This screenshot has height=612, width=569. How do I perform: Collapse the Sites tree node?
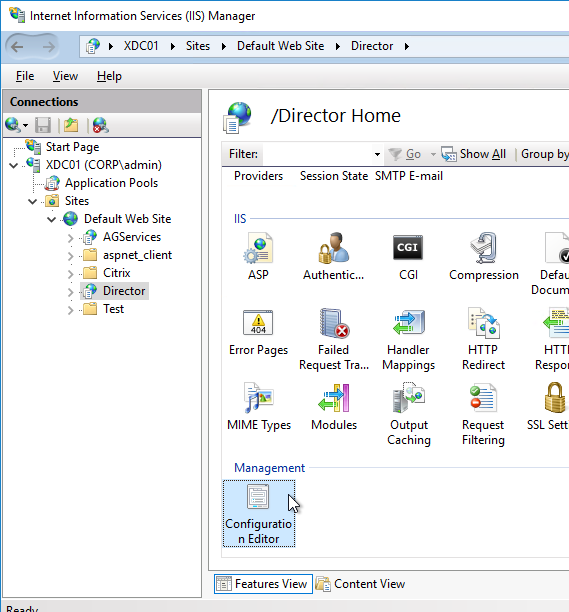[33, 201]
